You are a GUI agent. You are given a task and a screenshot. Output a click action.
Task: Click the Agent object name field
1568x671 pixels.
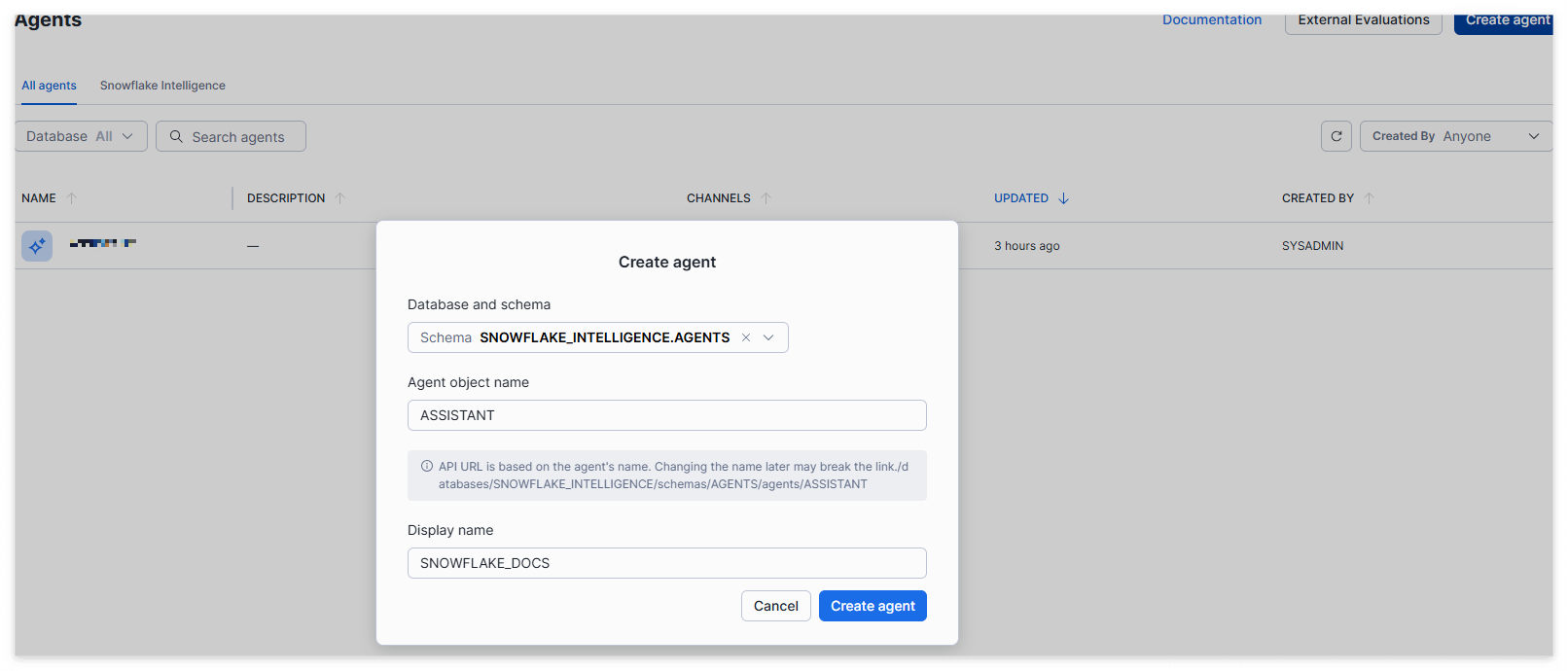666,415
